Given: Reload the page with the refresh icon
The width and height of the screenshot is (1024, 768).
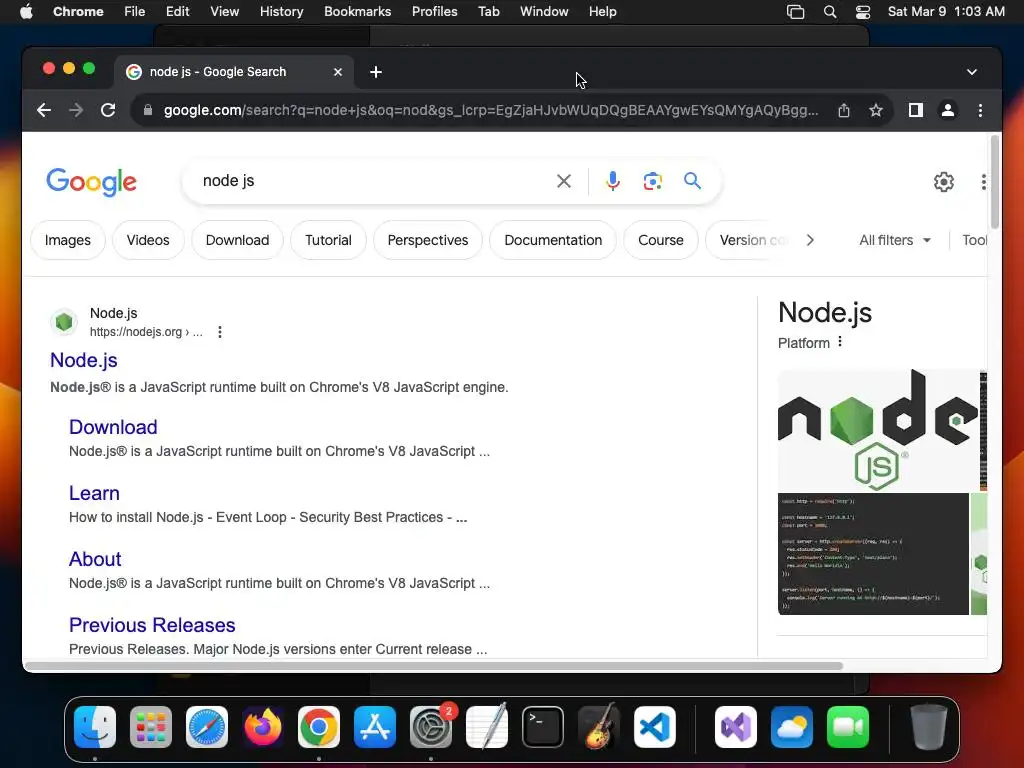Looking at the screenshot, I should point(108,110).
